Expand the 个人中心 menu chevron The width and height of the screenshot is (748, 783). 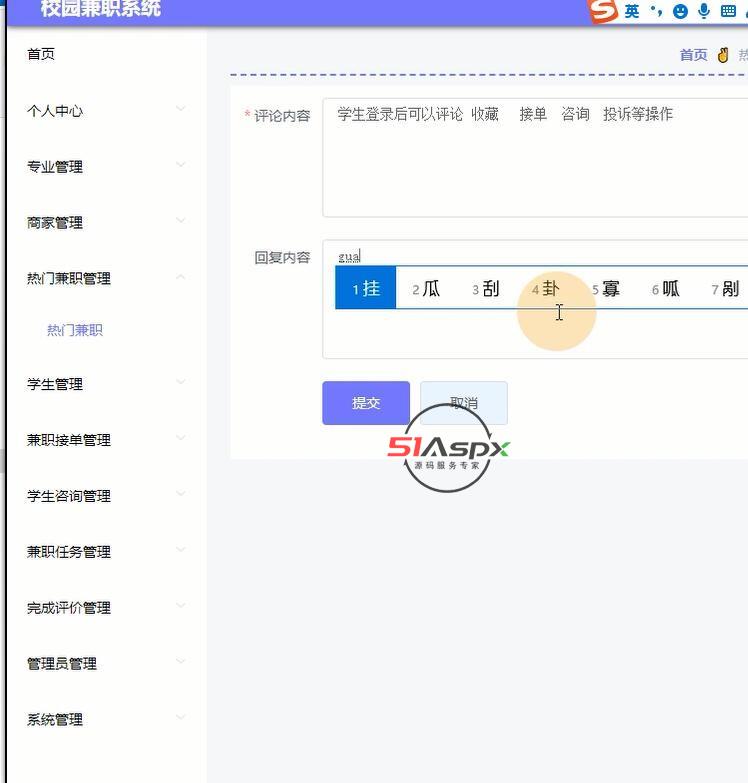click(180, 109)
